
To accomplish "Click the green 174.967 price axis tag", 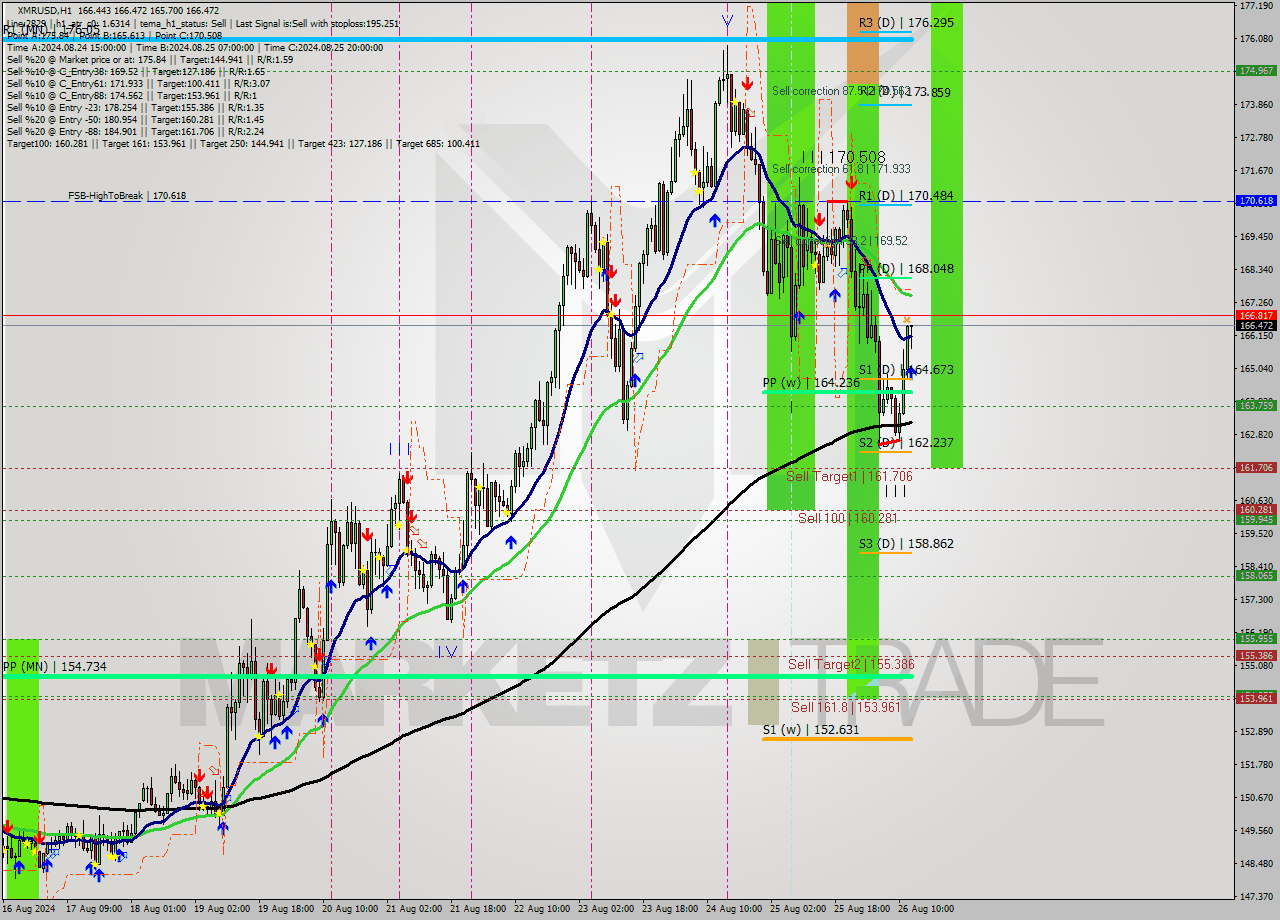I will (x=1256, y=71).
